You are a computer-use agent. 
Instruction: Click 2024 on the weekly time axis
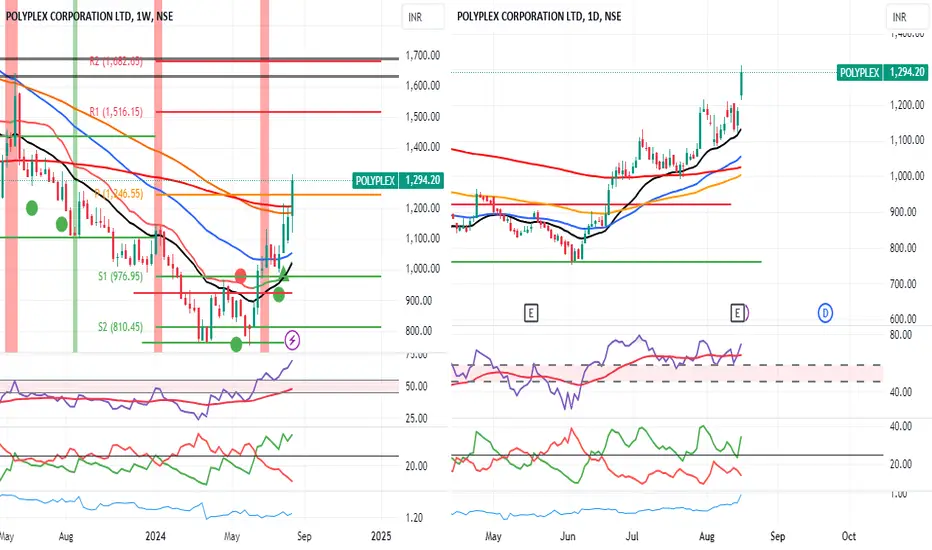coord(156,536)
